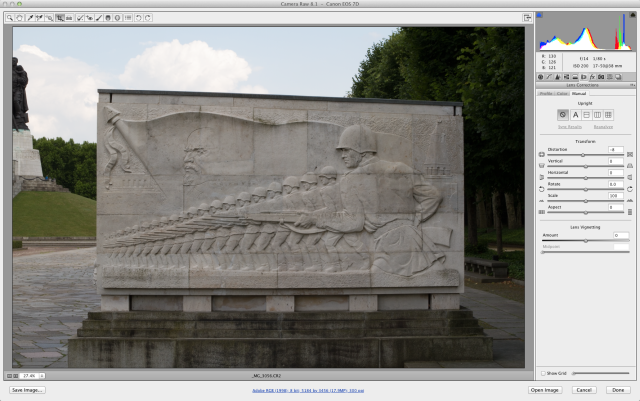Click the Save Image button

click(x=27, y=390)
